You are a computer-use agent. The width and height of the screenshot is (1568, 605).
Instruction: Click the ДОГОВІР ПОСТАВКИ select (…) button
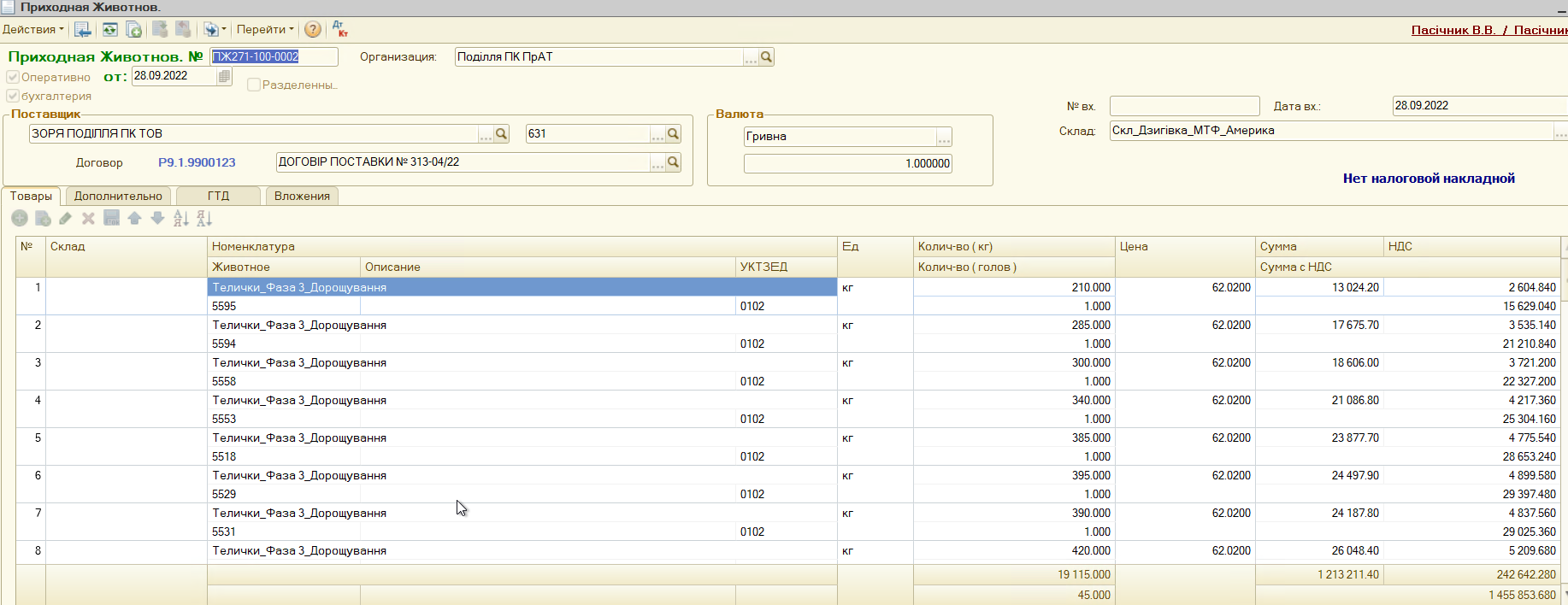pos(657,162)
